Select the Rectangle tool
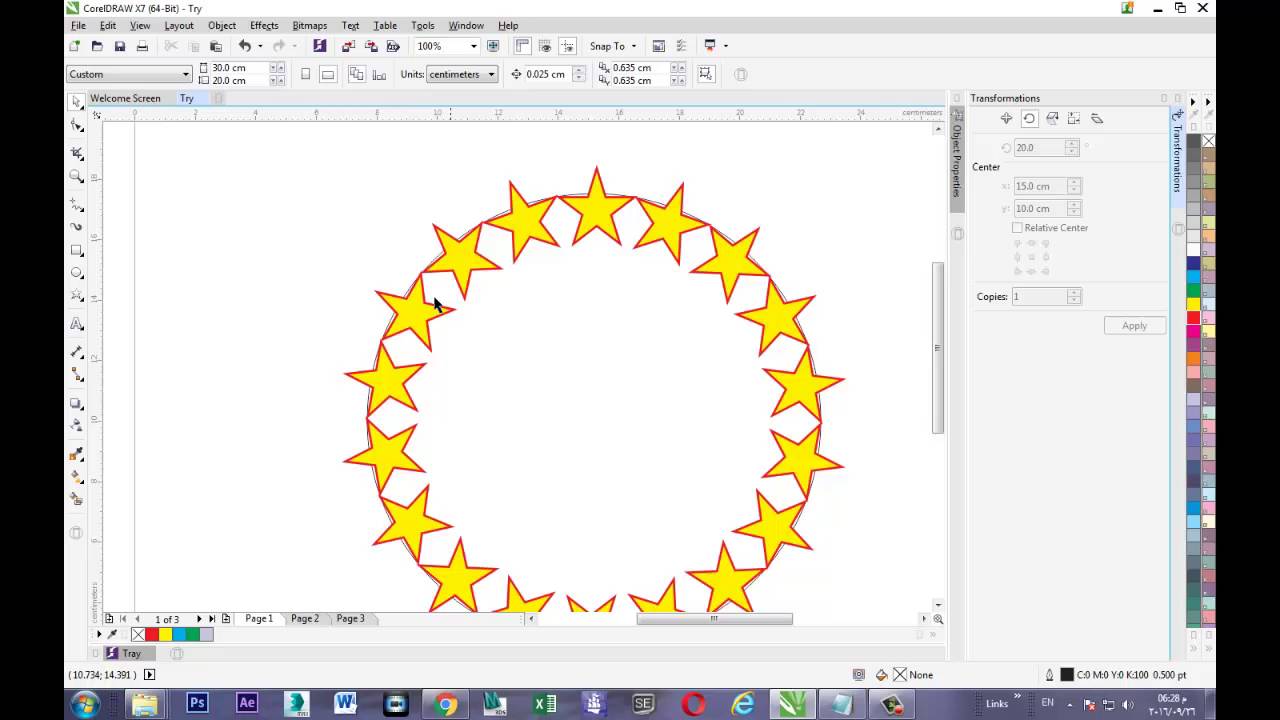The height and width of the screenshot is (720, 1280). point(77,250)
